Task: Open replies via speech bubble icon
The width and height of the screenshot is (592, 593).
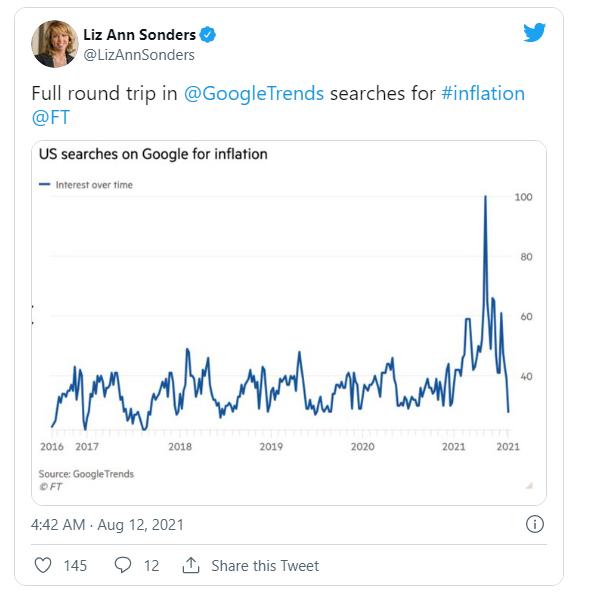Action: pos(123,565)
